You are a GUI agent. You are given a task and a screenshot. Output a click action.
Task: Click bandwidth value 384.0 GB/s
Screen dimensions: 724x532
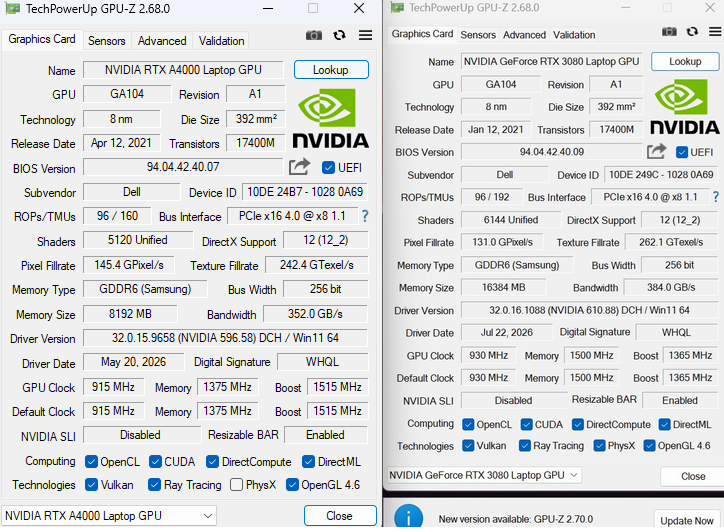pos(671,287)
